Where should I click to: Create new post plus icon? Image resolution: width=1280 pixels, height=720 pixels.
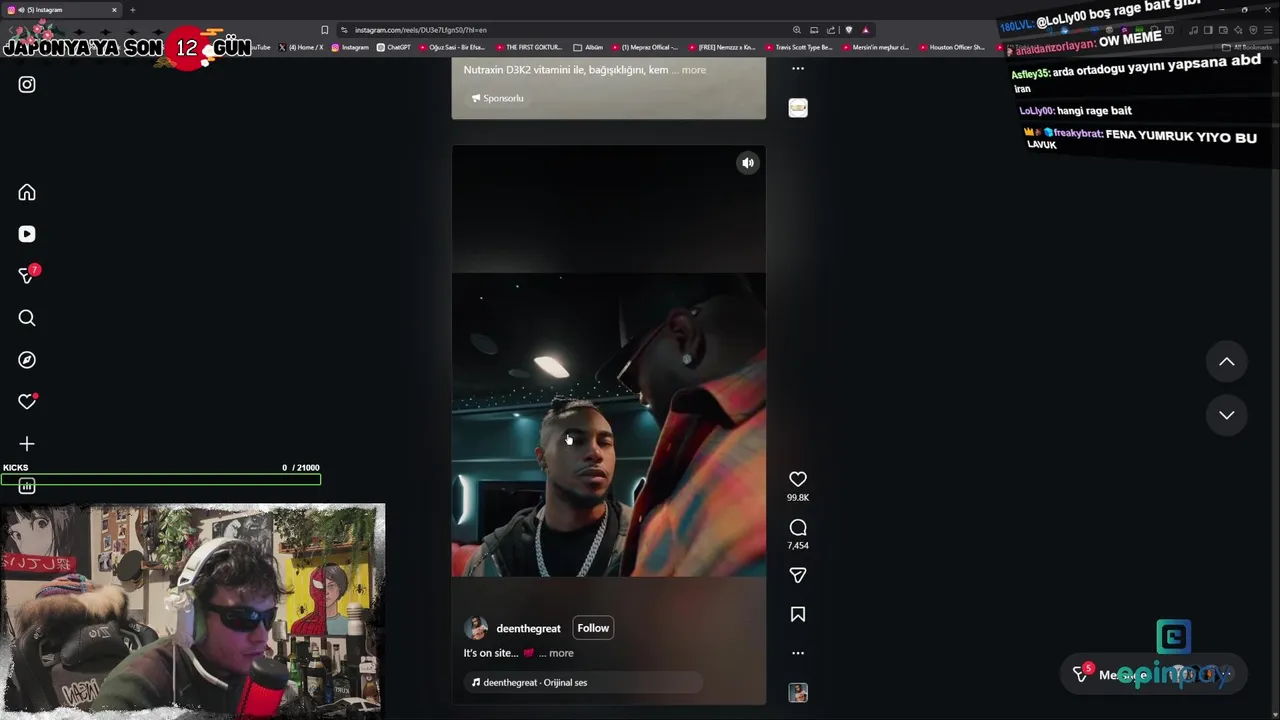(x=27, y=444)
